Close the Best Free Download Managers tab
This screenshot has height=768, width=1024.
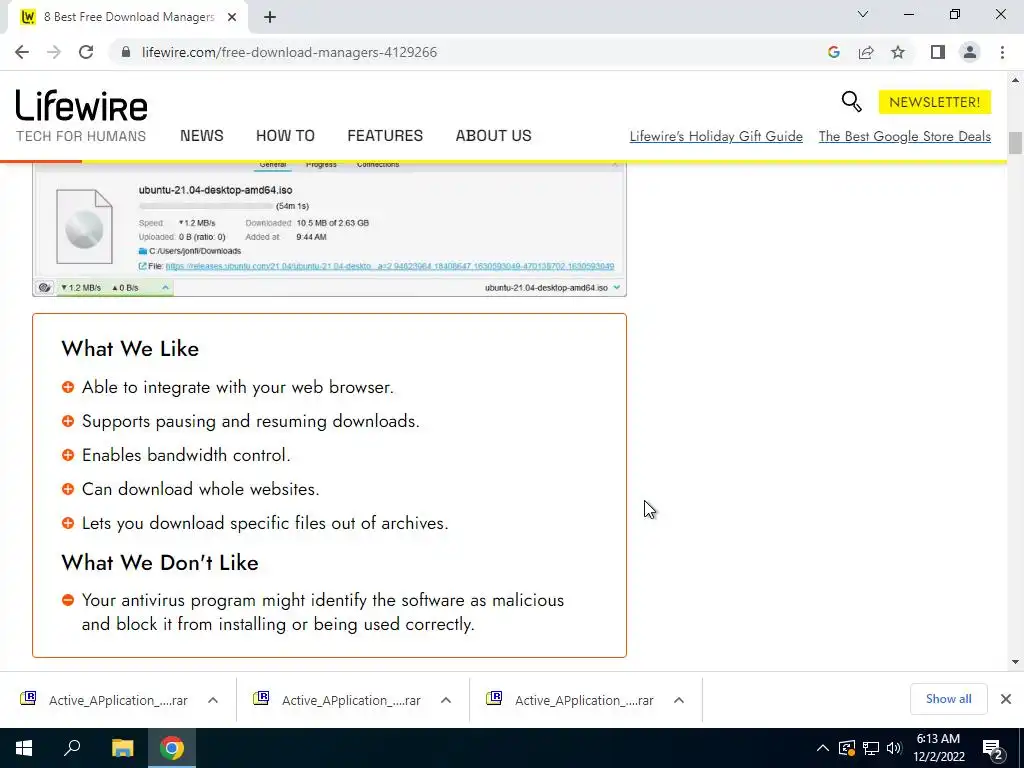click(x=232, y=18)
